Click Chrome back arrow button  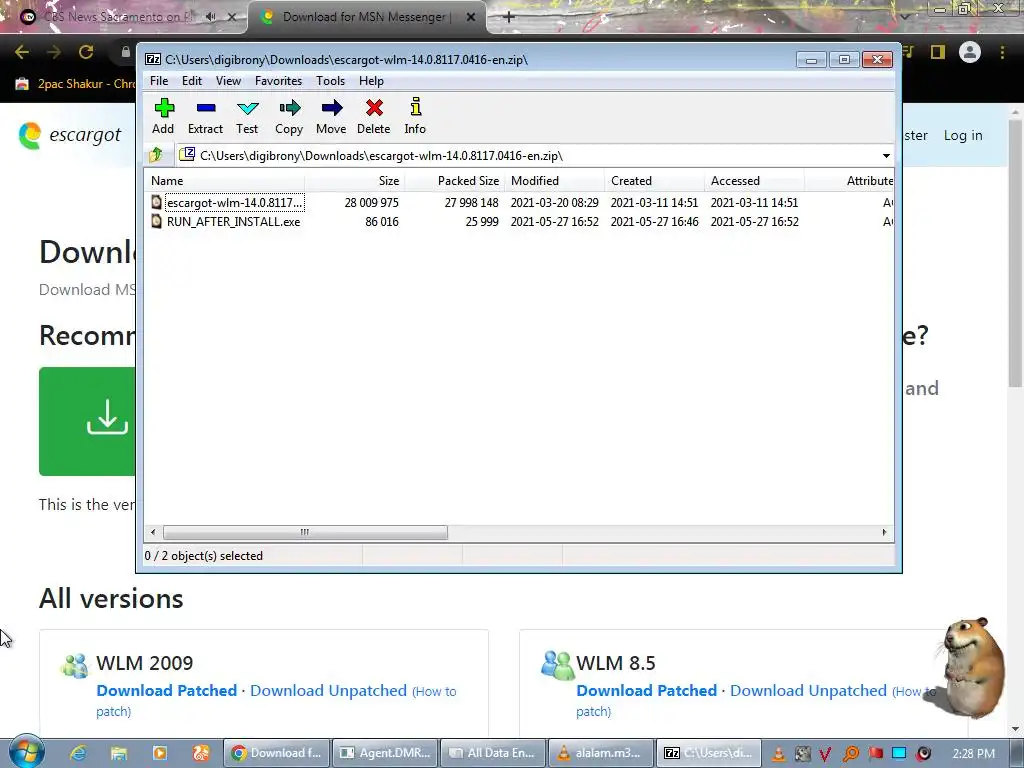point(22,52)
